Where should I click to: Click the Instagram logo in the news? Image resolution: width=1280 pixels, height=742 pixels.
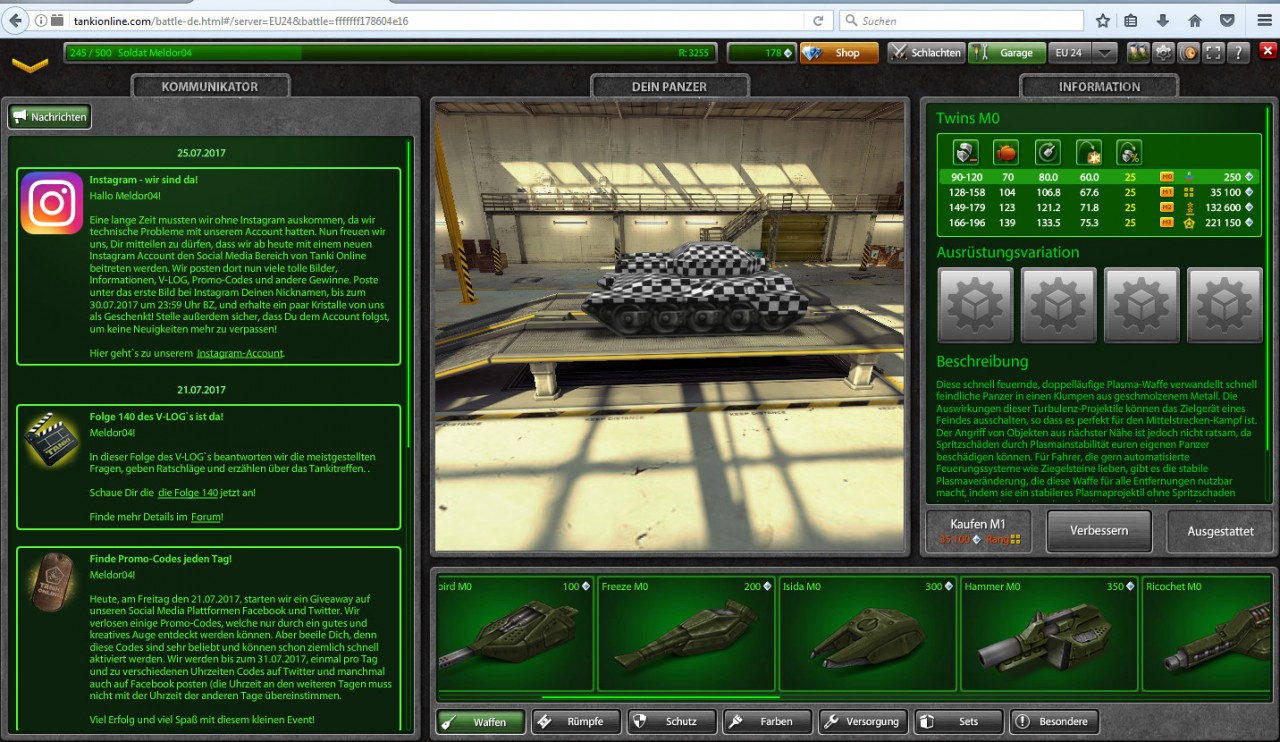point(52,203)
